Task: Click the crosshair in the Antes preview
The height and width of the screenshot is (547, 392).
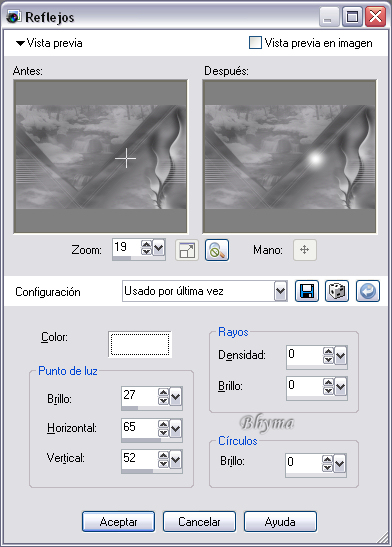Action: point(126,158)
